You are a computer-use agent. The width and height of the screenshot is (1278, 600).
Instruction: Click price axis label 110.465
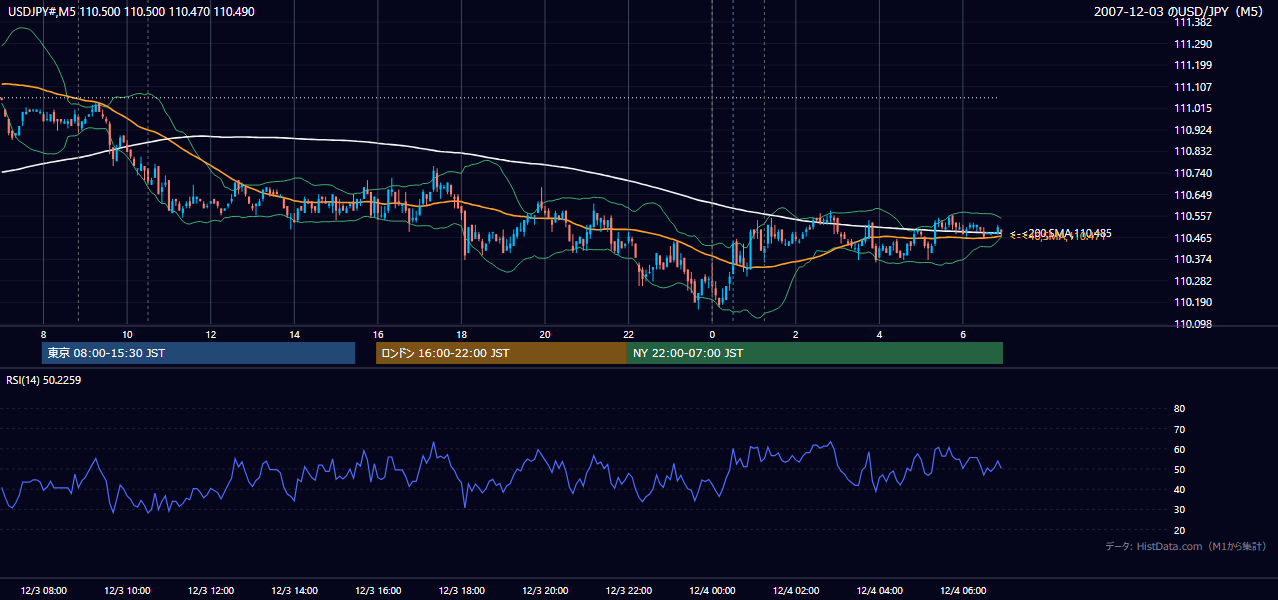[1193, 238]
